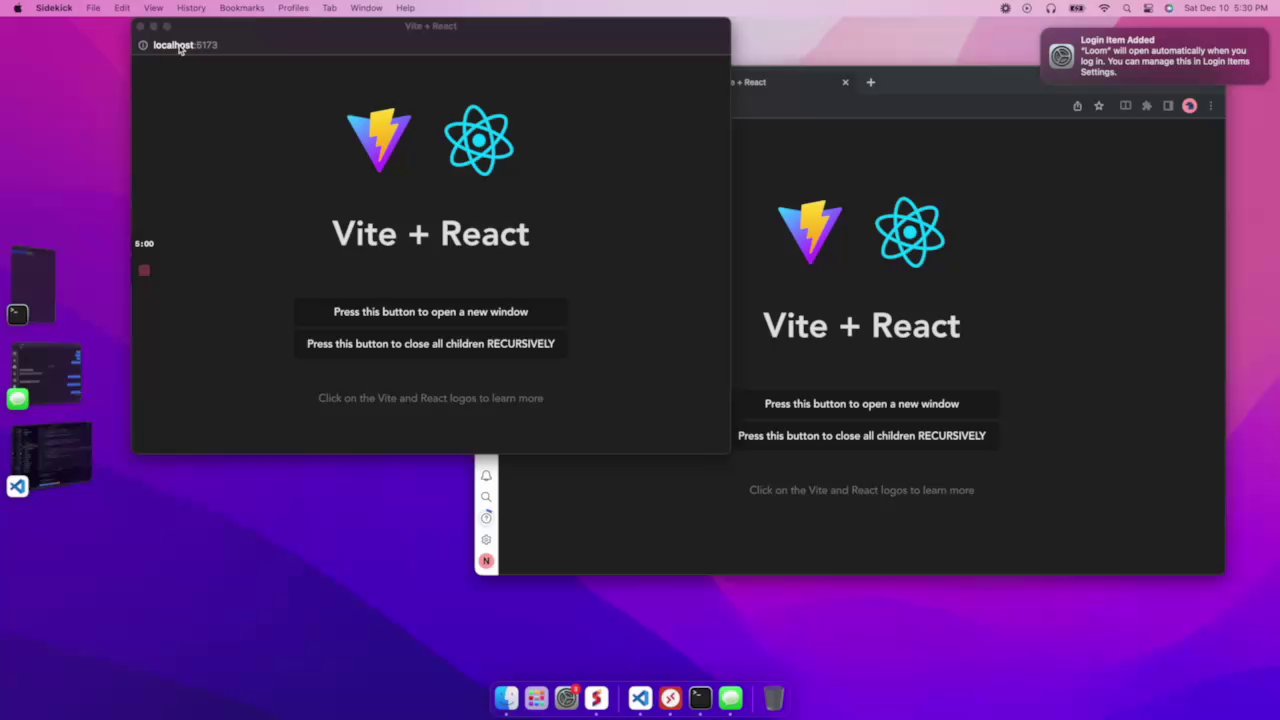
Task: Click the React logo in back window
Action: pos(910,232)
